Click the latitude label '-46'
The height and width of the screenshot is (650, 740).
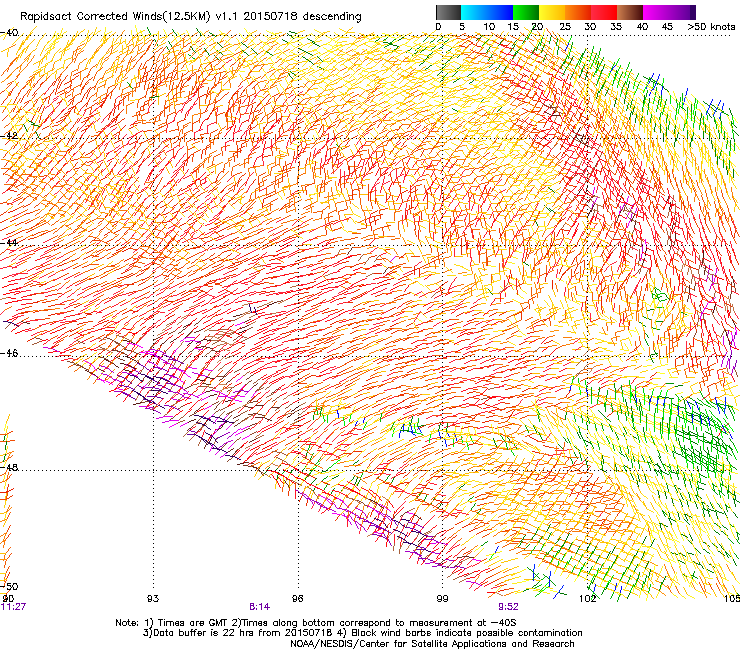click(x=9, y=353)
